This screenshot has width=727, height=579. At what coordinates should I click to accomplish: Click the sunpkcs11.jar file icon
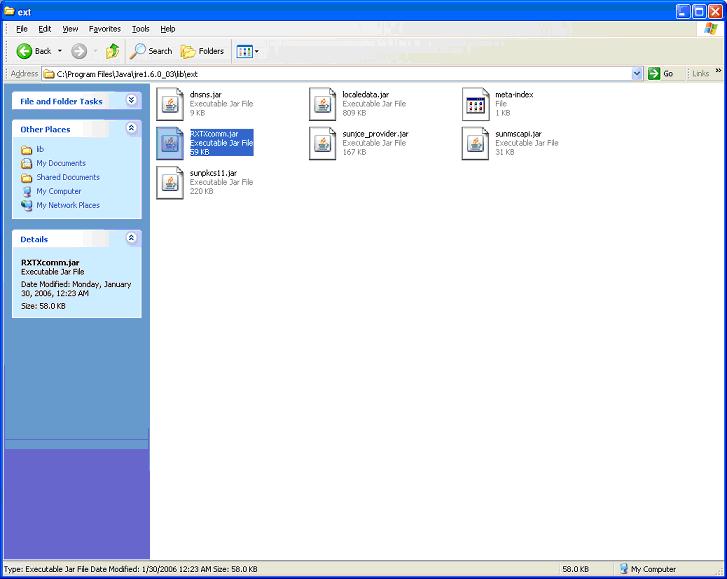tap(170, 183)
